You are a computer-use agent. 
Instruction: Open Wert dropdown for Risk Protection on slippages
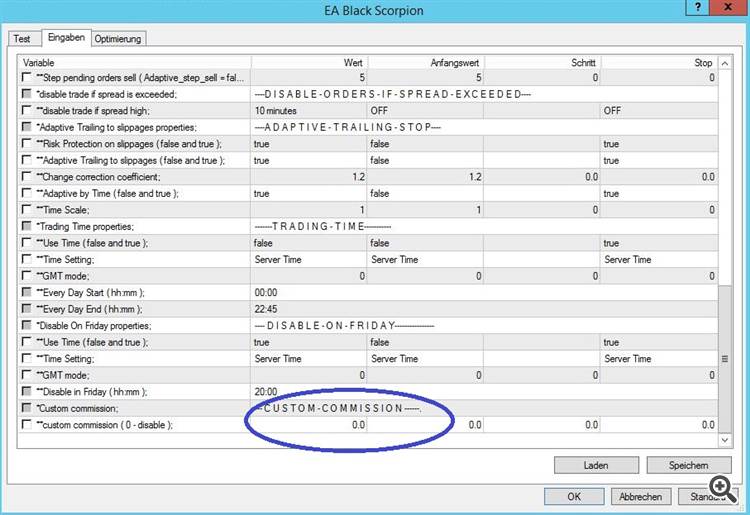pyautogui.click(x=309, y=144)
